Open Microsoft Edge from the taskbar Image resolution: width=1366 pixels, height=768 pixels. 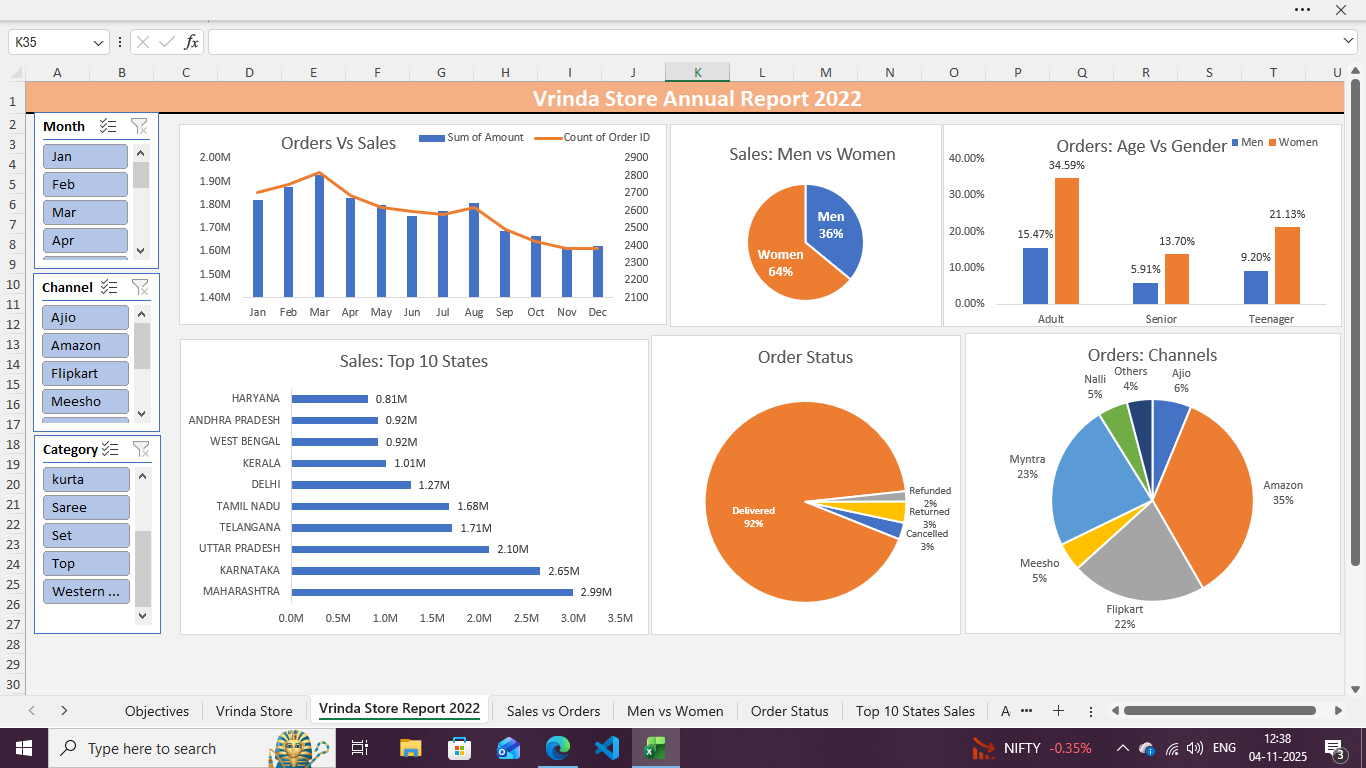(x=558, y=748)
